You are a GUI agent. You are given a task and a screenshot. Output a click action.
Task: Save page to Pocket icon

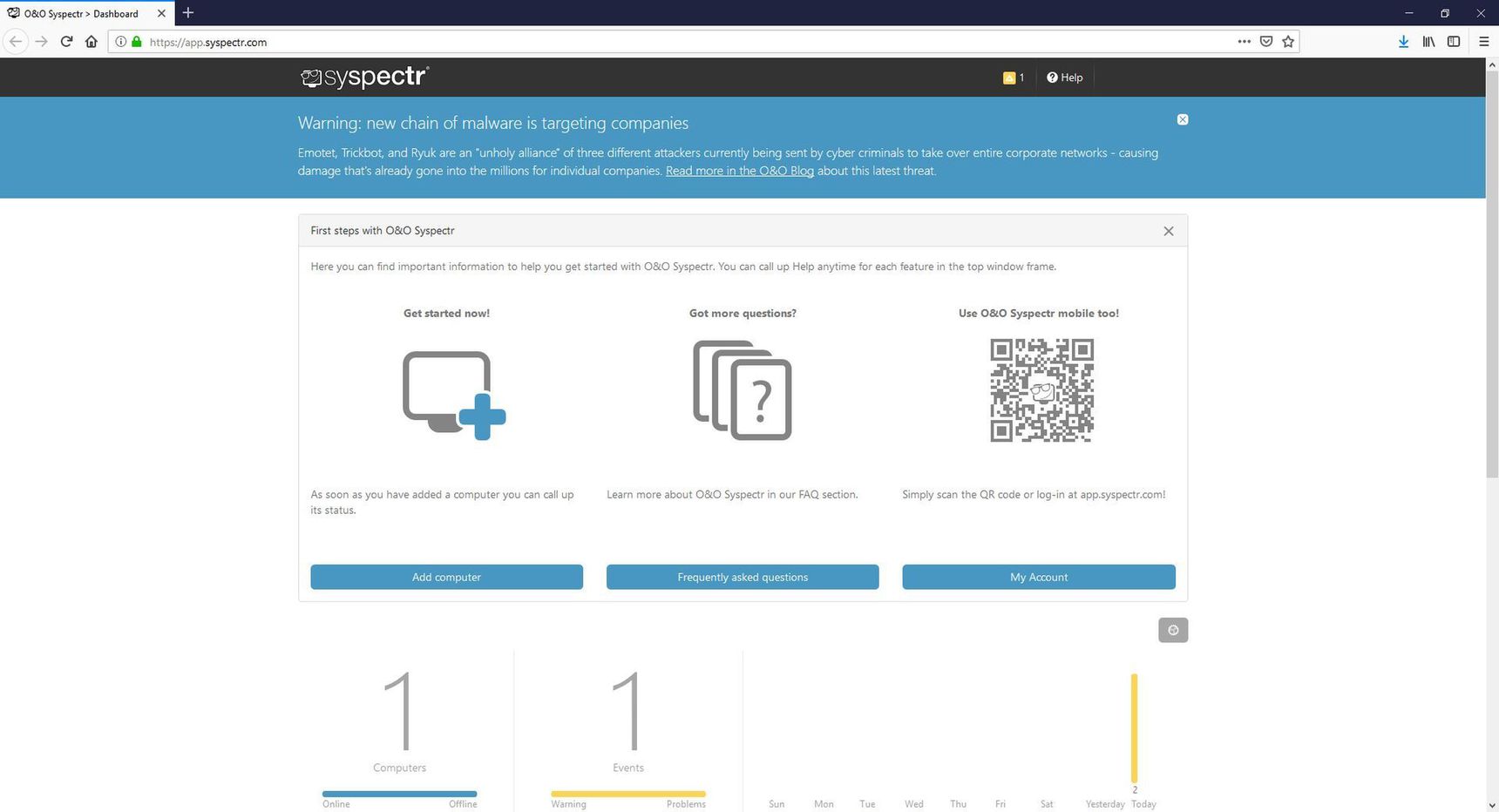point(1266,42)
